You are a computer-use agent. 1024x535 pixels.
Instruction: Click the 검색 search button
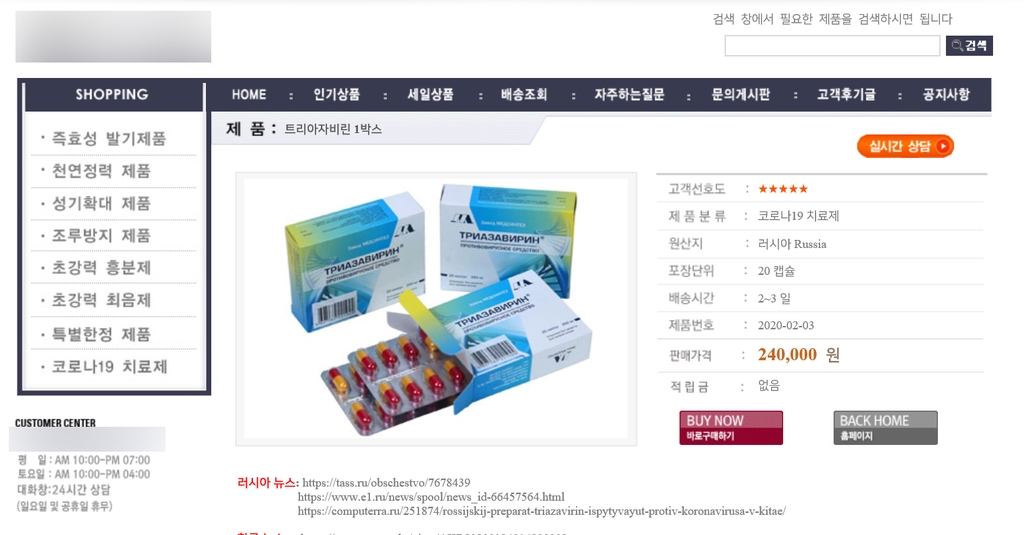tap(969, 46)
